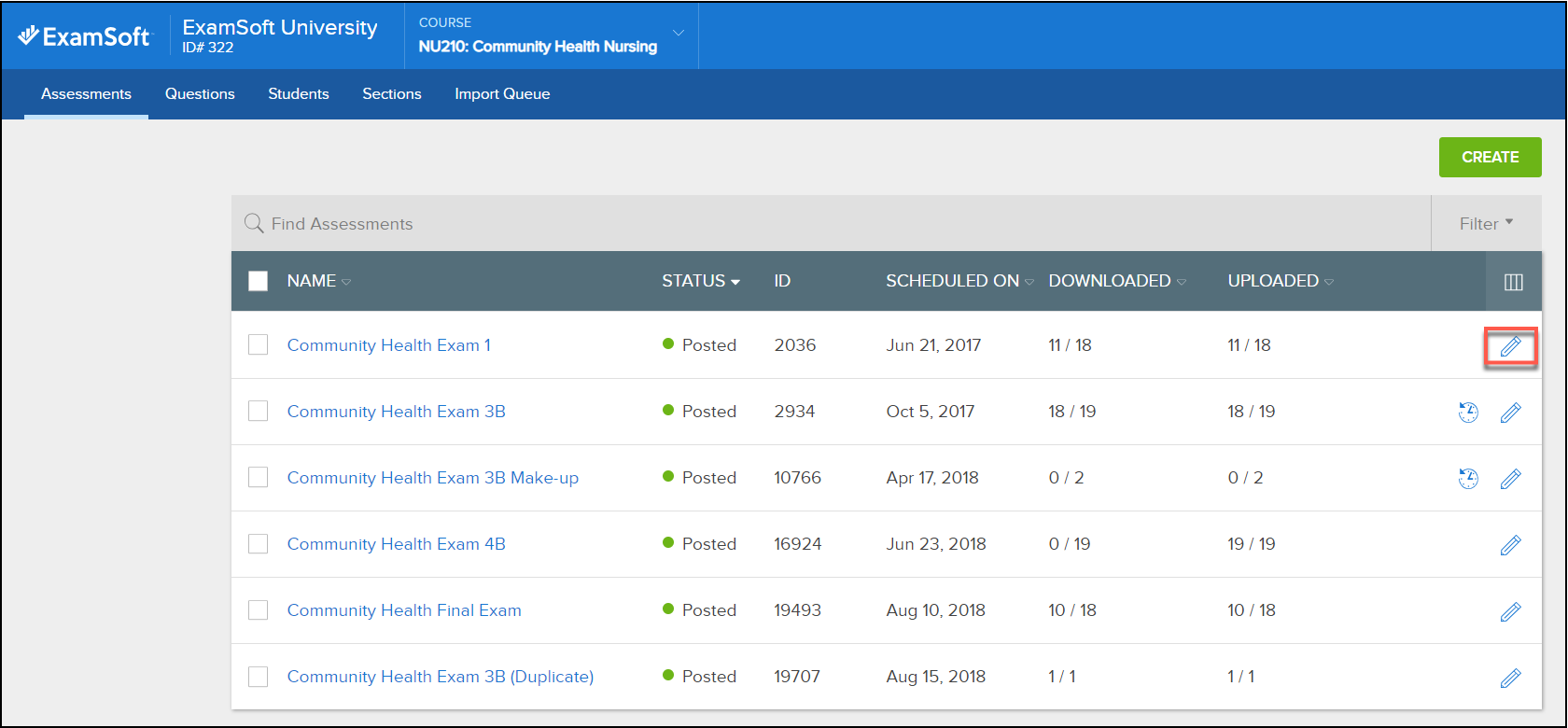Open Community Health Exam 3B (Duplicate) link

click(441, 677)
